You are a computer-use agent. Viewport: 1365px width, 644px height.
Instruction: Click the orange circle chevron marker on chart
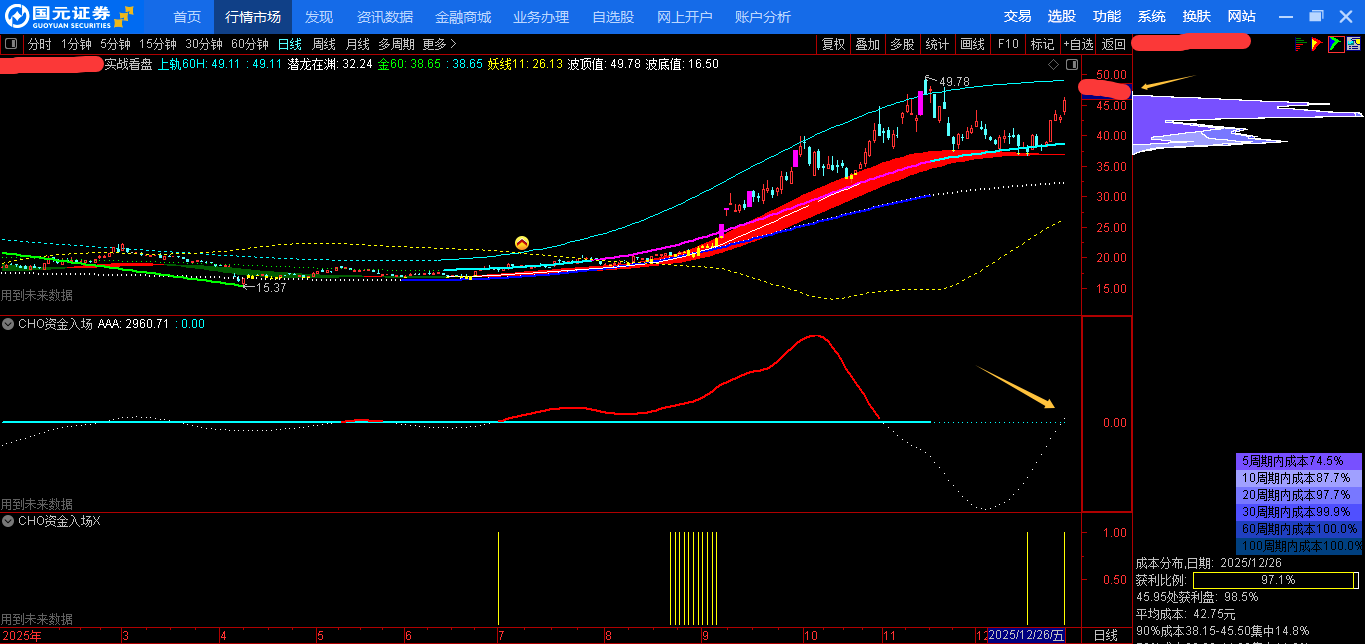click(522, 243)
